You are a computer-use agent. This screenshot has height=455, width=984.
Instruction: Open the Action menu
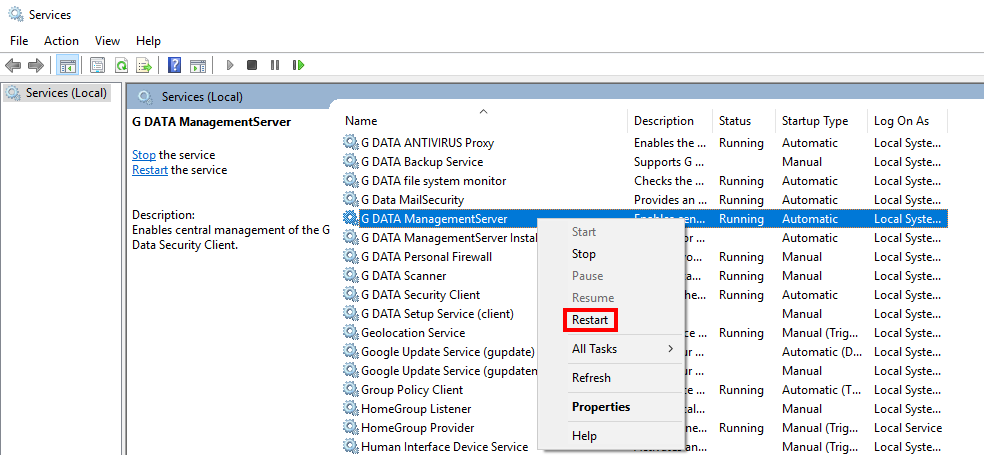(62, 41)
